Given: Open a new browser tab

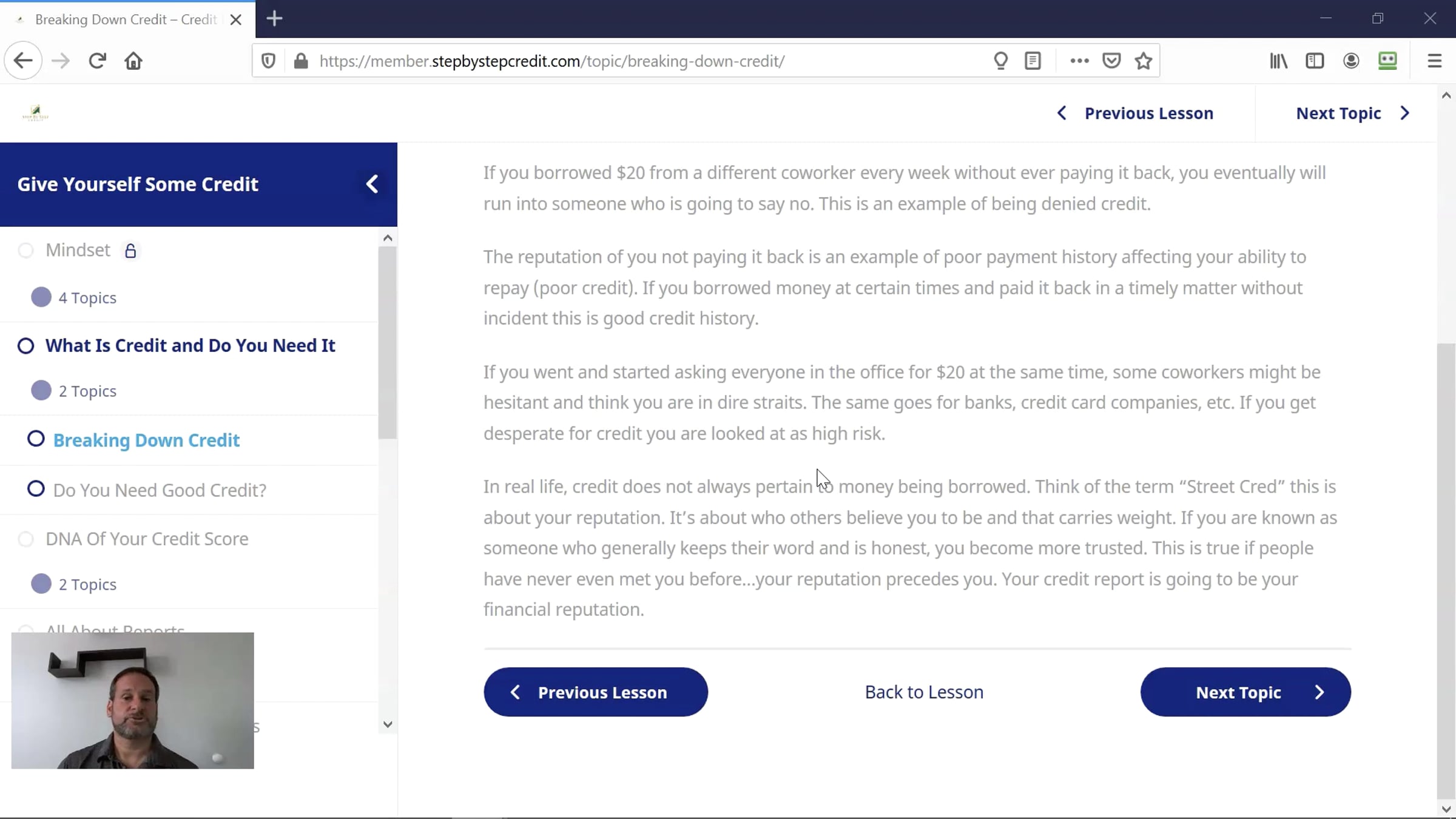Looking at the screenshot, I should coord(274,19).
